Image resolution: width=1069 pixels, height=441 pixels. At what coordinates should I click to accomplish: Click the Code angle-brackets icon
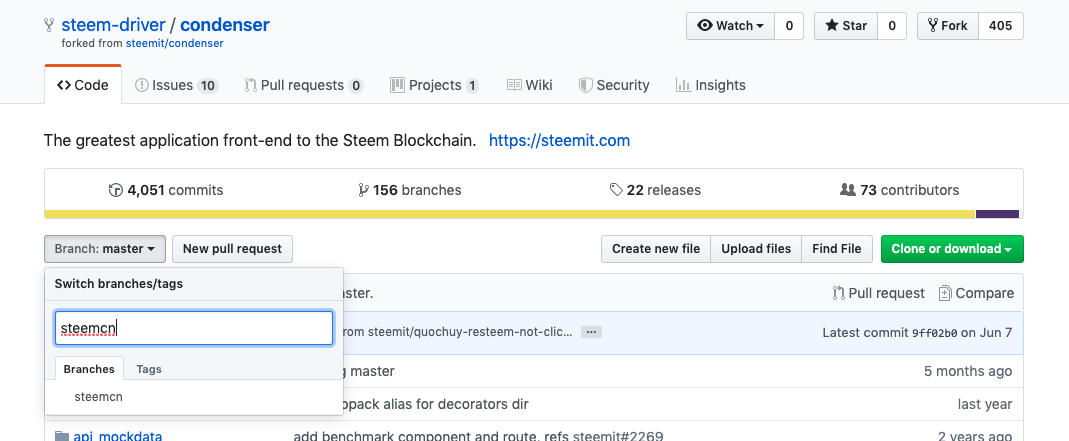click(64, 85)
